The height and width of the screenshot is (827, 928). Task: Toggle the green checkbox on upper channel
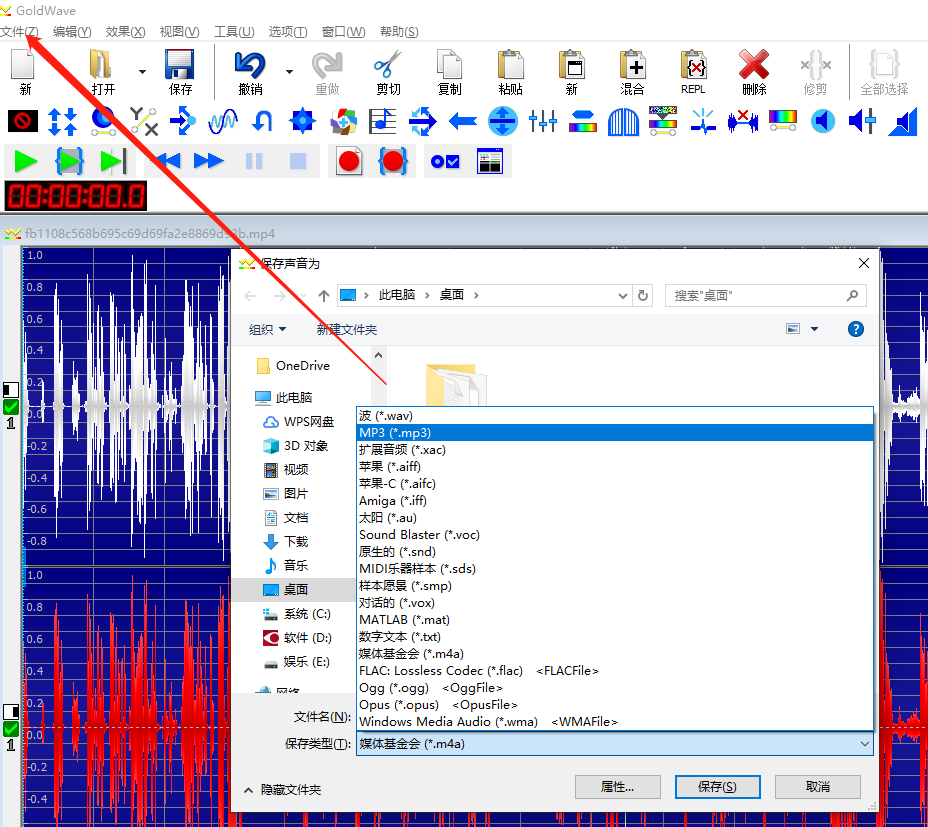coord(11,407)
